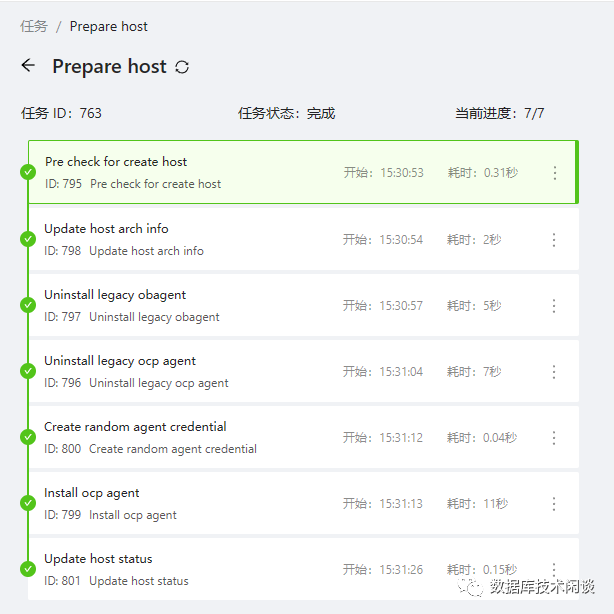This screenshot has width=614, height=614.
Task: Click green check icon of Update host status
Action: click(x=28, y=569)
